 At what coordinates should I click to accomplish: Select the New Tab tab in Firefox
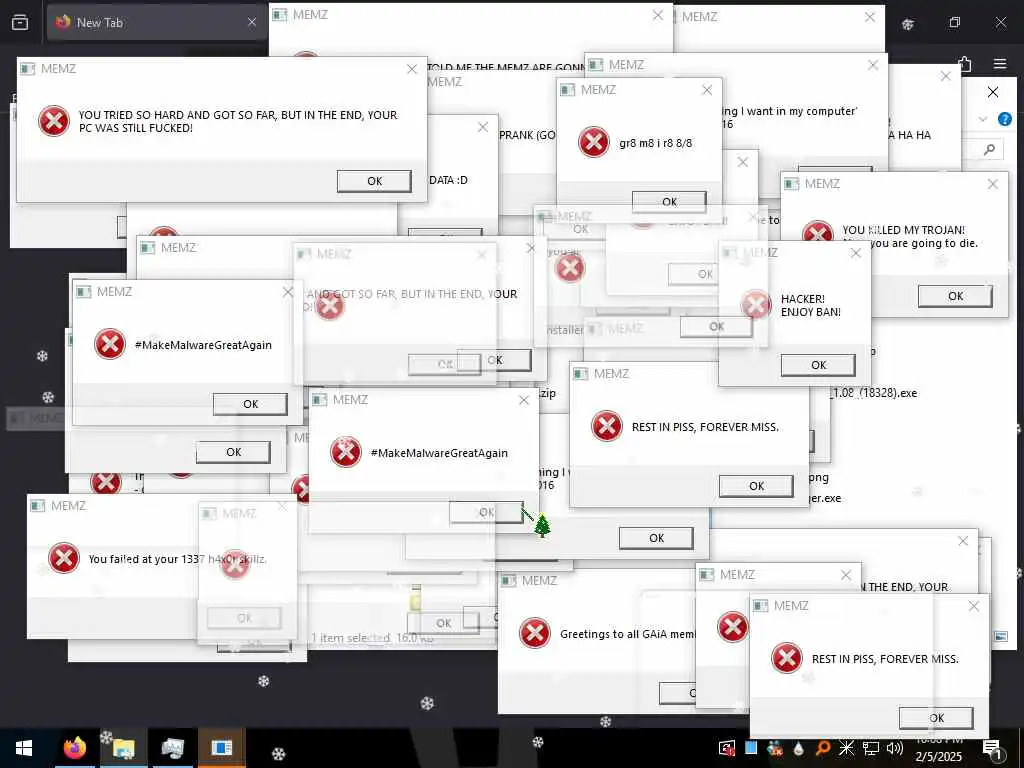coord(157,22)
